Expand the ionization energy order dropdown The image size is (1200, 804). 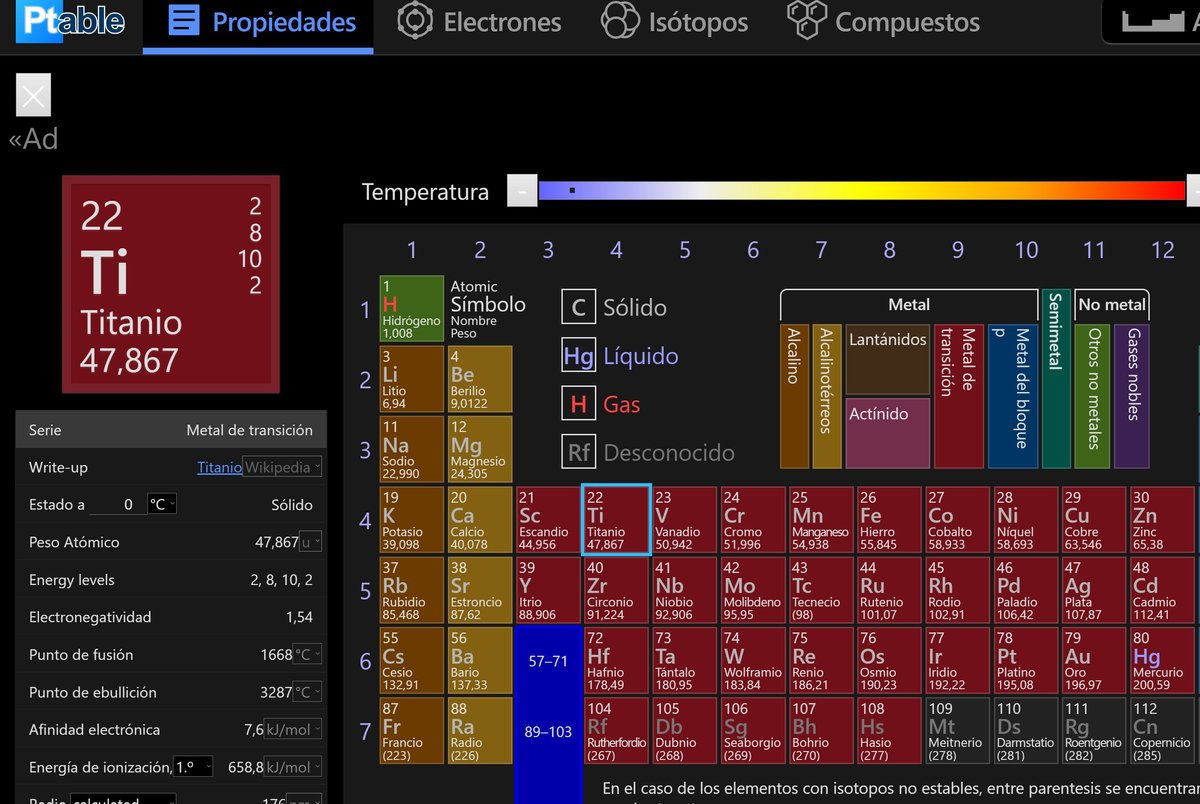[x=193, y=767]
